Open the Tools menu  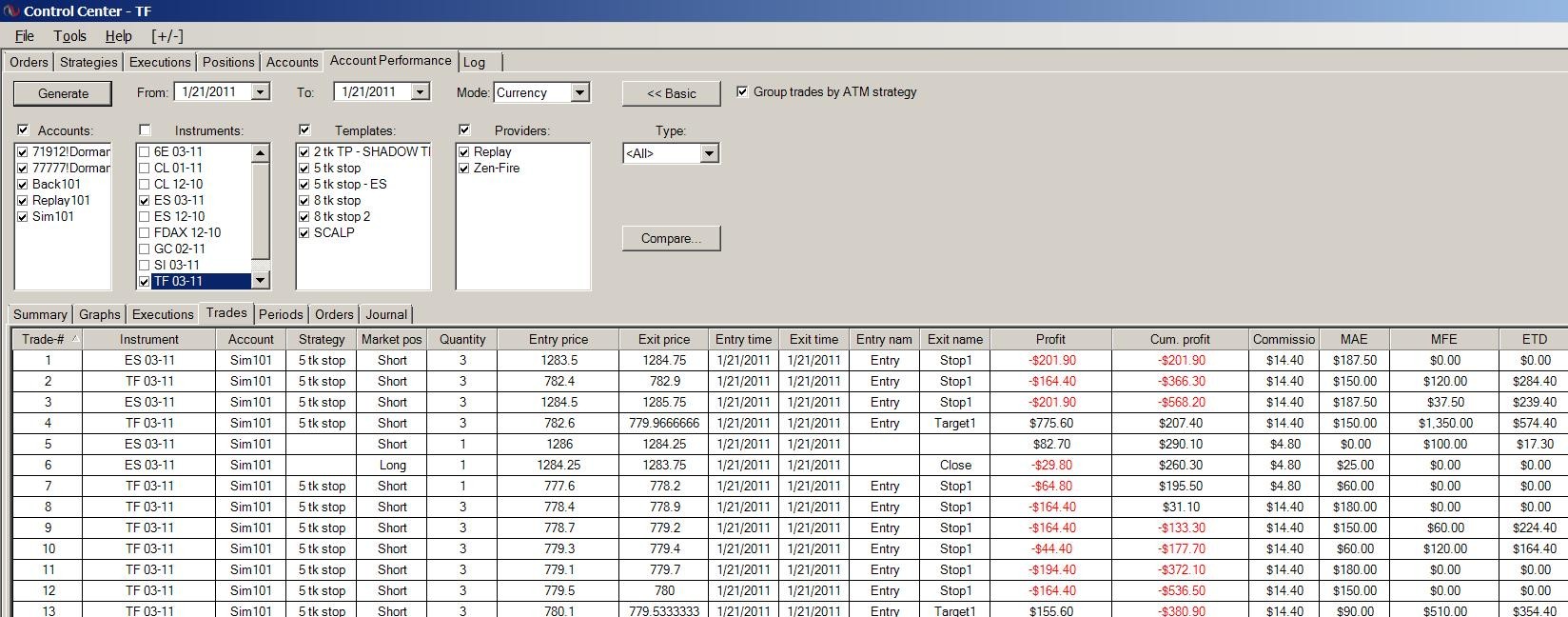[69, 36]
